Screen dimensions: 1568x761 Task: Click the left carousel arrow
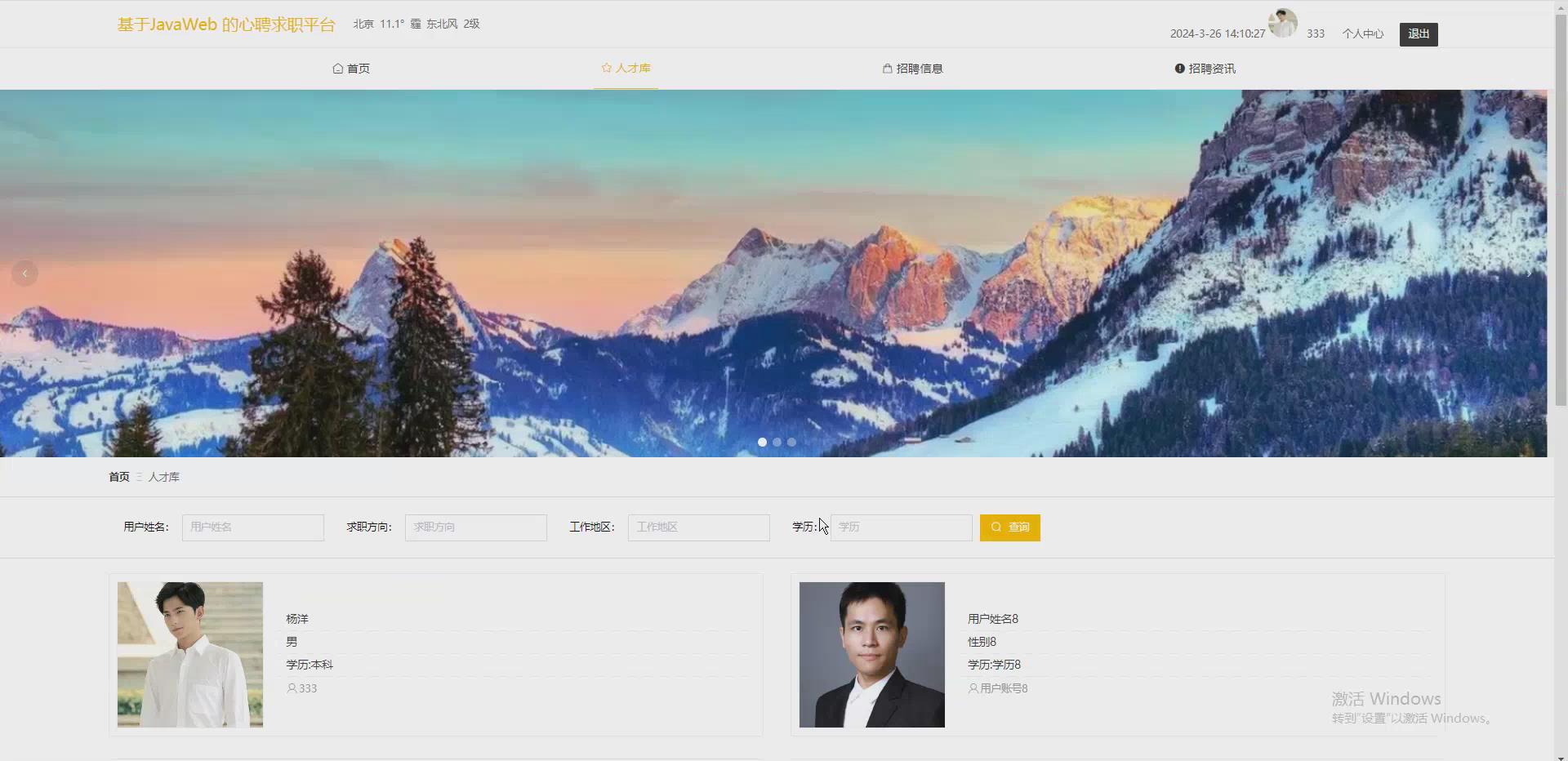[24, 273]
